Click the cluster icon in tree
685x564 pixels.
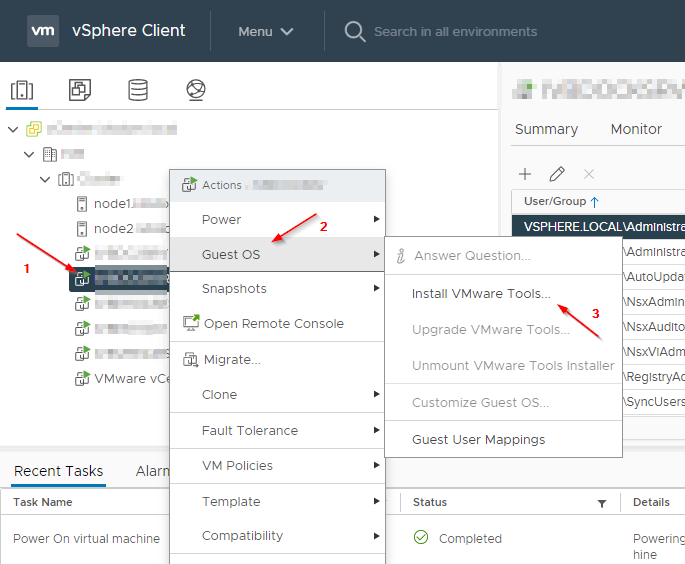point(66,179)
